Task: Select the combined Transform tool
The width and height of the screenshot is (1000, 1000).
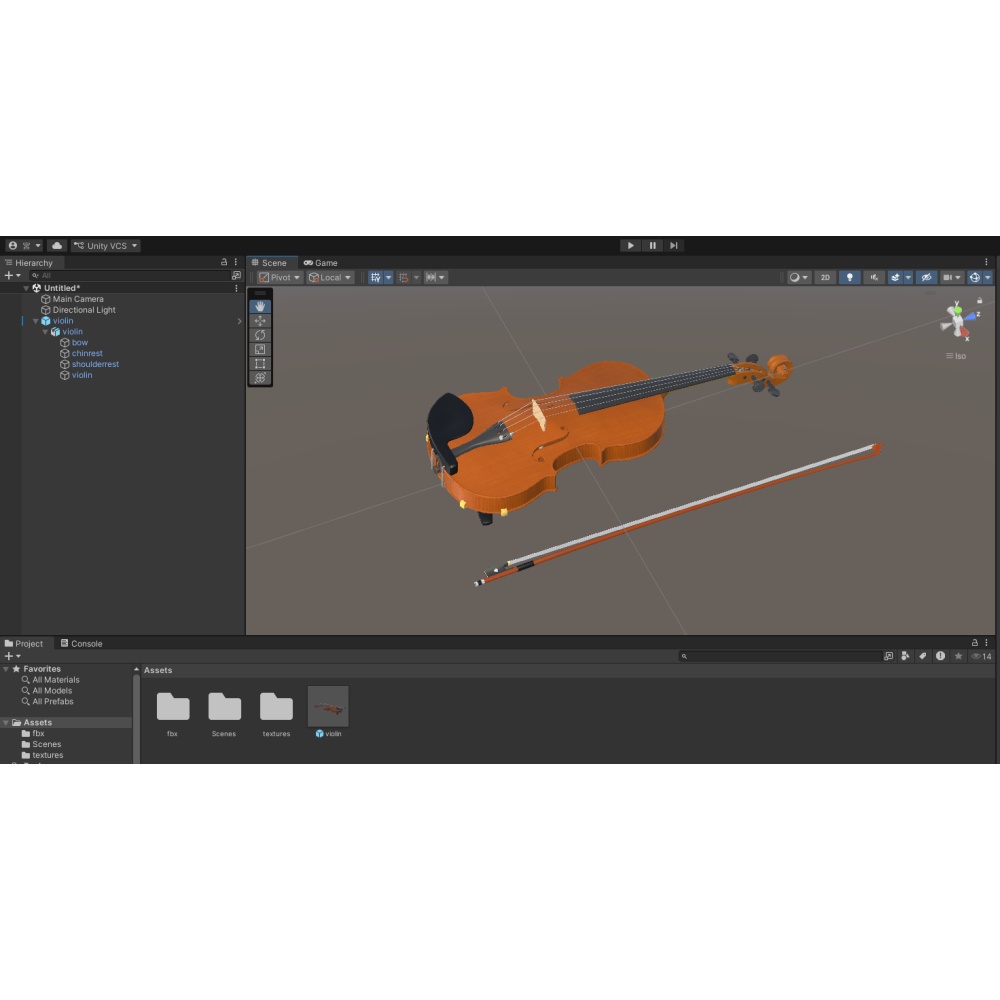Action: coord(260,378)
